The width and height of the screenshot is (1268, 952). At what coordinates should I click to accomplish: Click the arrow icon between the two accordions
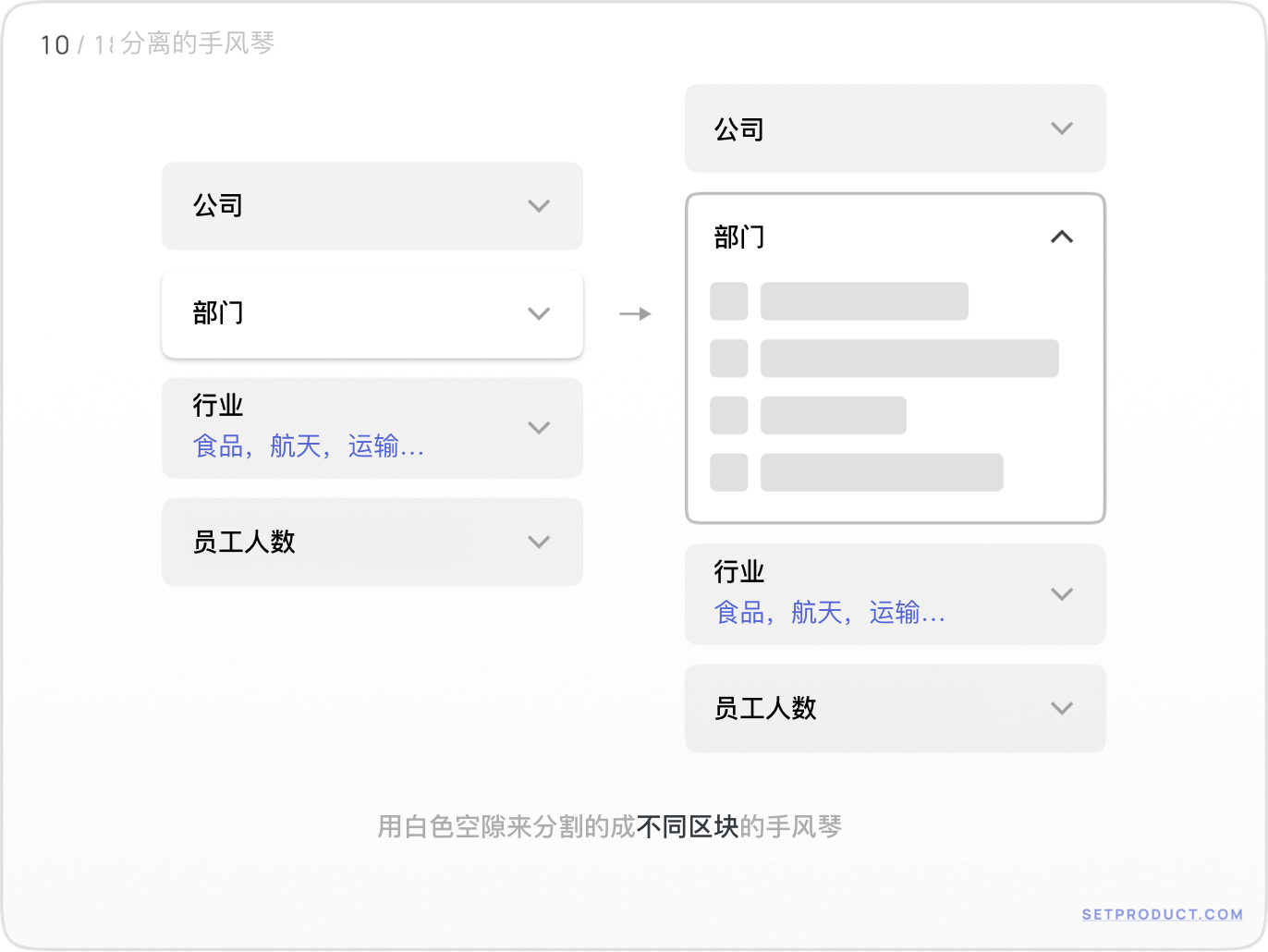(635, 314)
